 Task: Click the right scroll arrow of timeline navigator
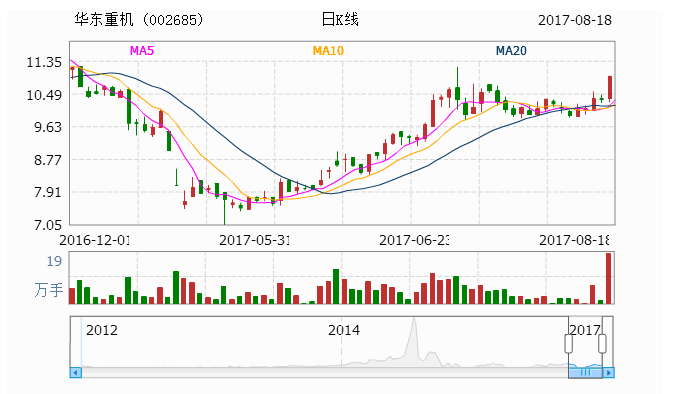[608, 372]
